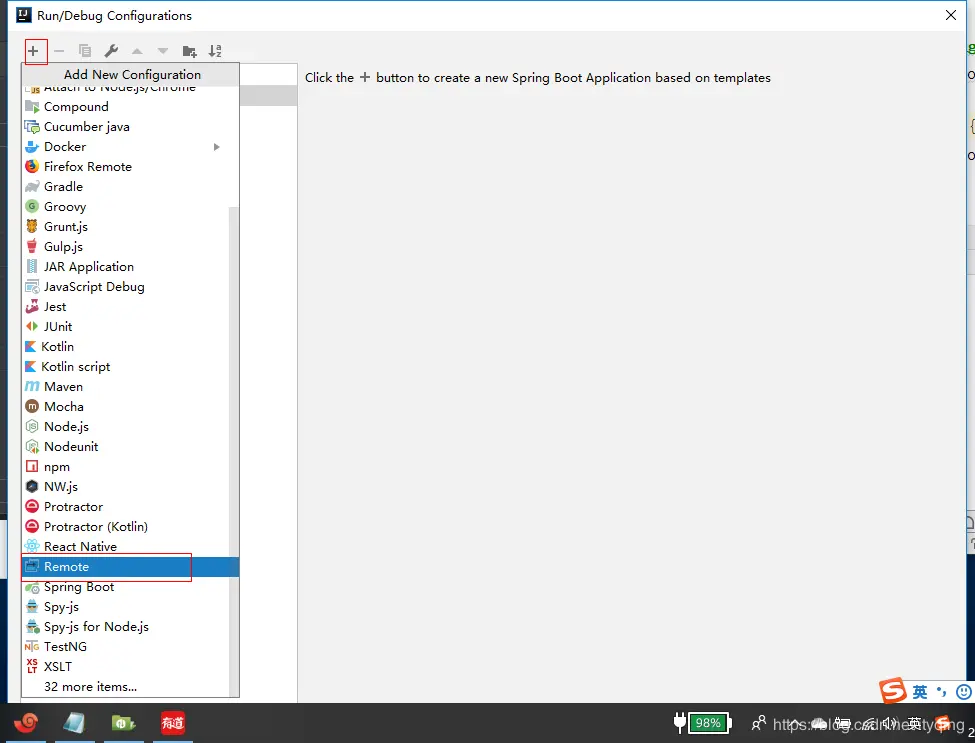Click the copy configuration icon
The width and height of the screenshot is (975, 744).
pos(85,51)
